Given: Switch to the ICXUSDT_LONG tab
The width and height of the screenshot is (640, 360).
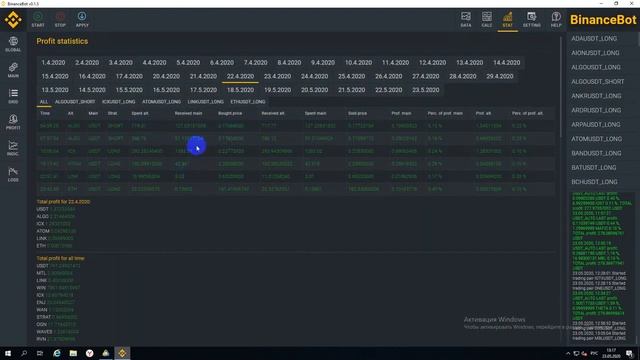Looking at the screenshot, I should [x=118, y=102].
